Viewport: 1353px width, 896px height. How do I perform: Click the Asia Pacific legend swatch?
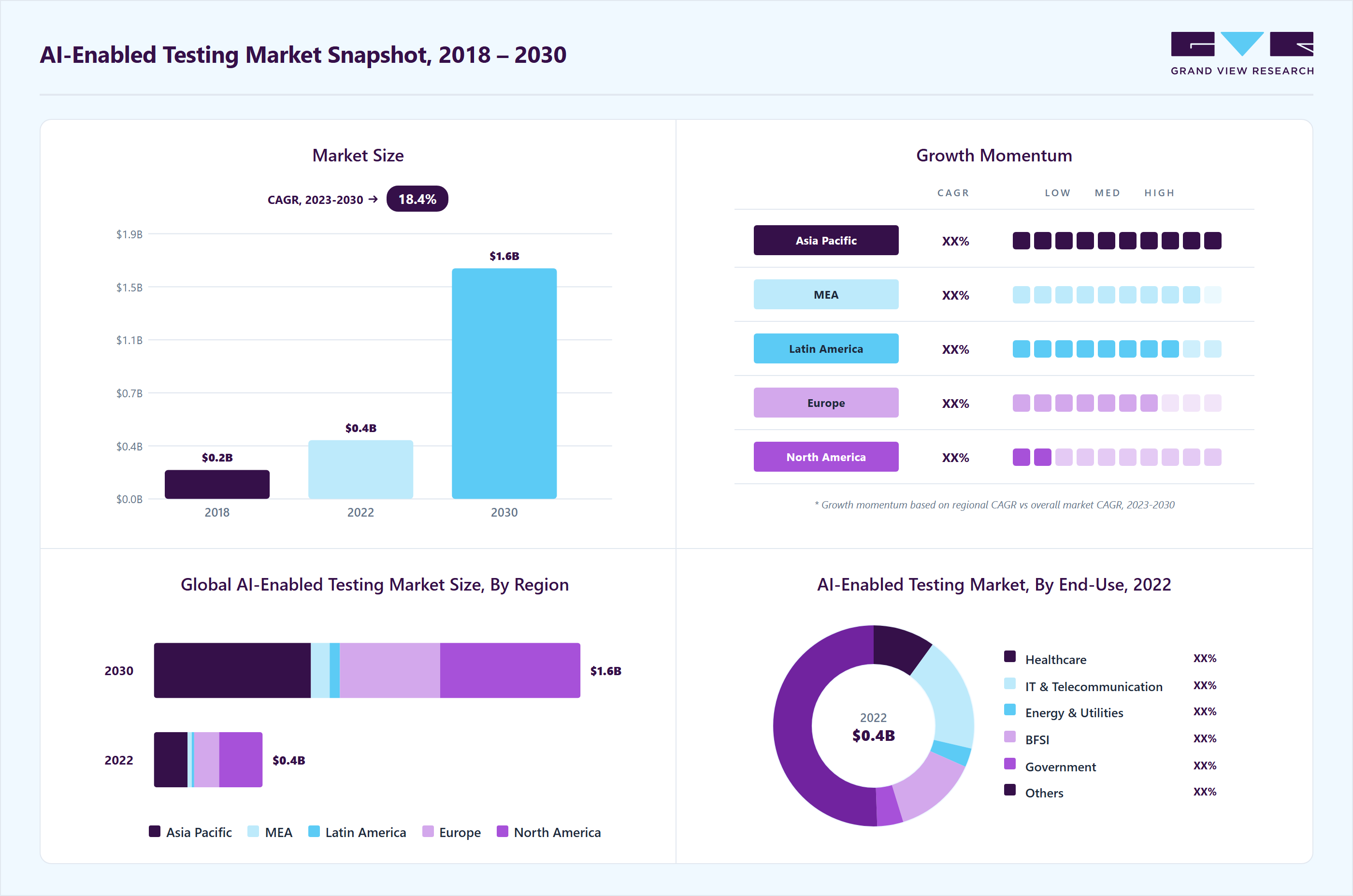pyautogui.click(x=154, y=831)
